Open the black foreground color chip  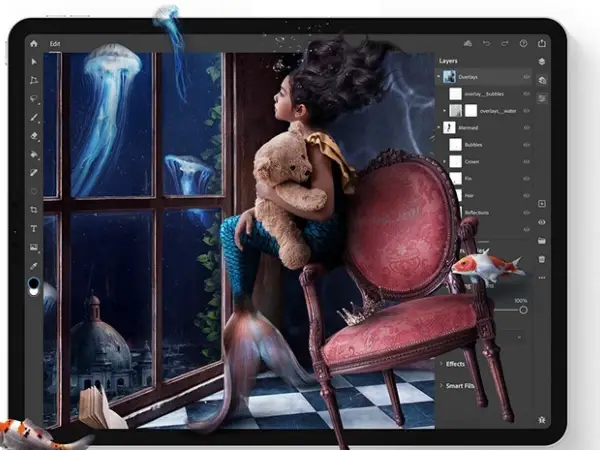(34, 283)
